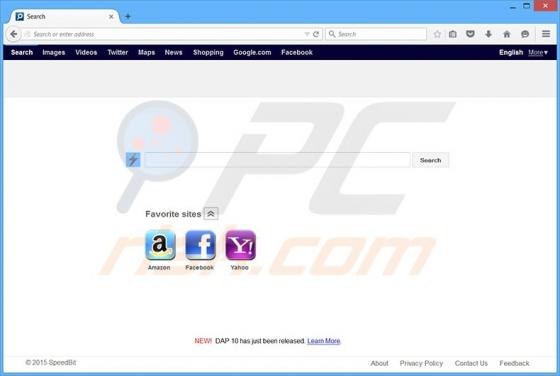Screen dimensions: 560x376
Task: Select the Search browser tab
Action: coord(64,16)
